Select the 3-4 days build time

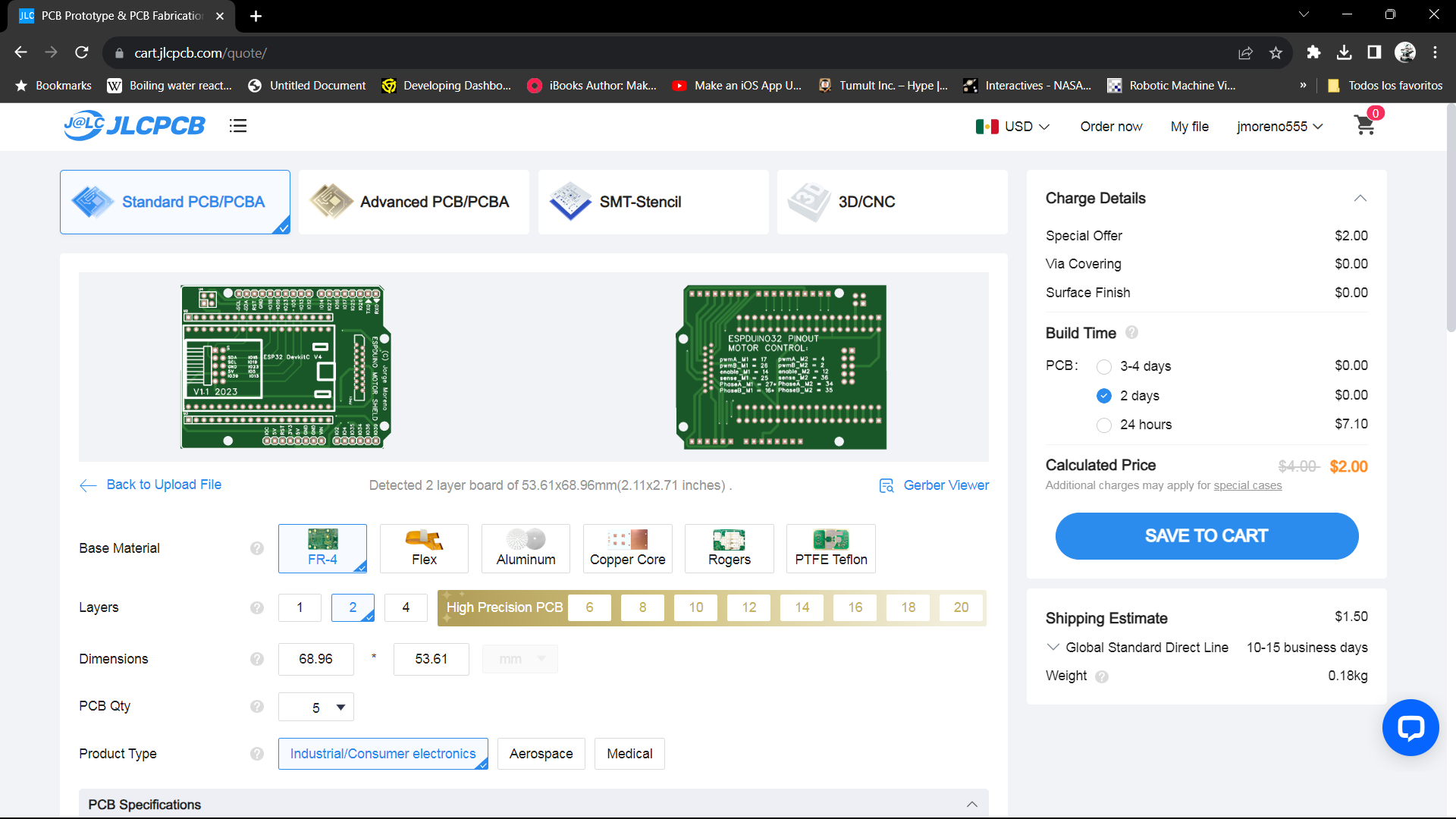(x=1104, y=366)
